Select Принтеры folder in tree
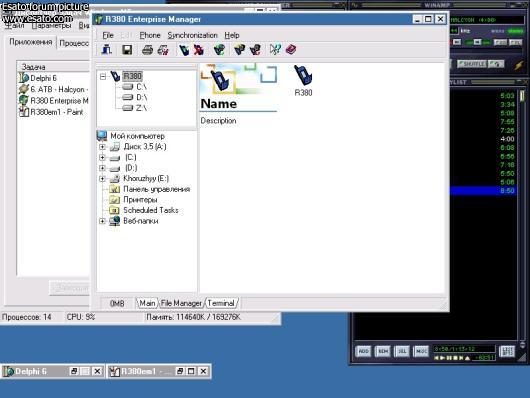 click(x=140, y=200)
